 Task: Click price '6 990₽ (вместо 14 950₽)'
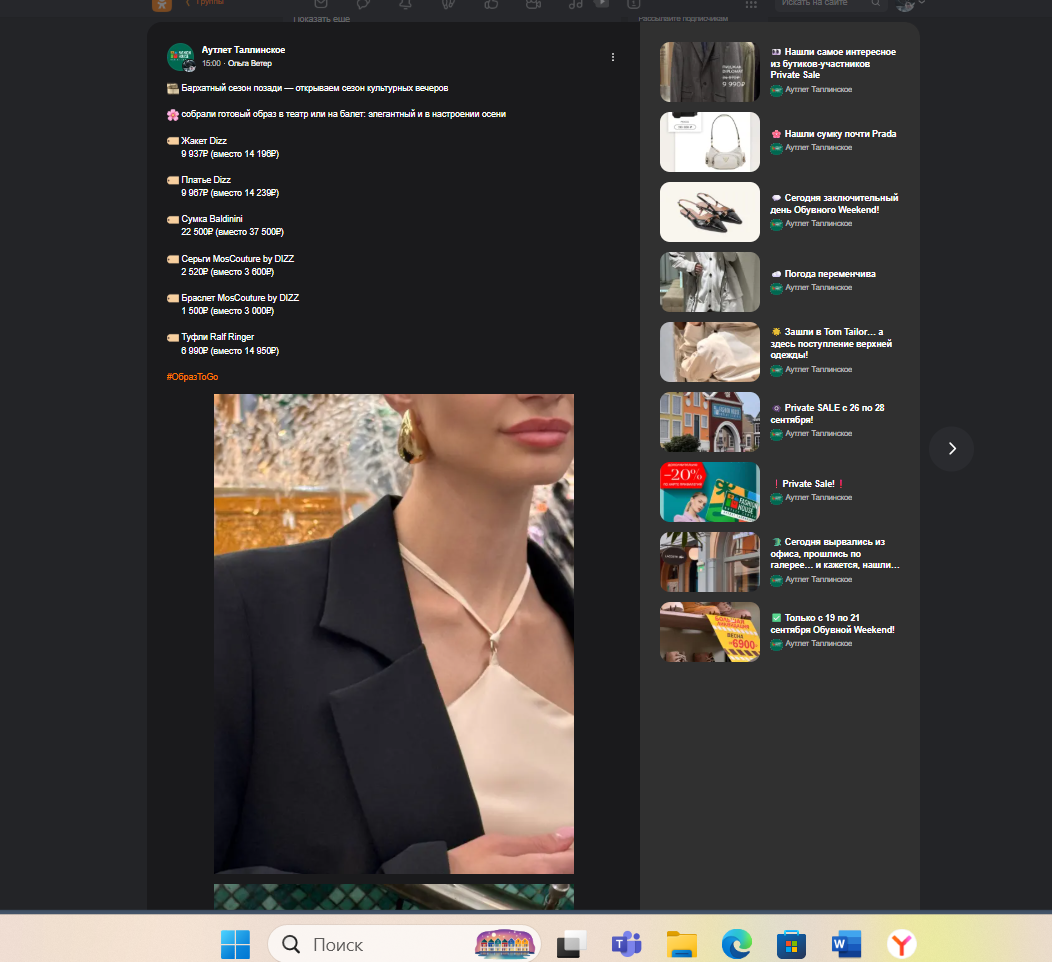230,351
